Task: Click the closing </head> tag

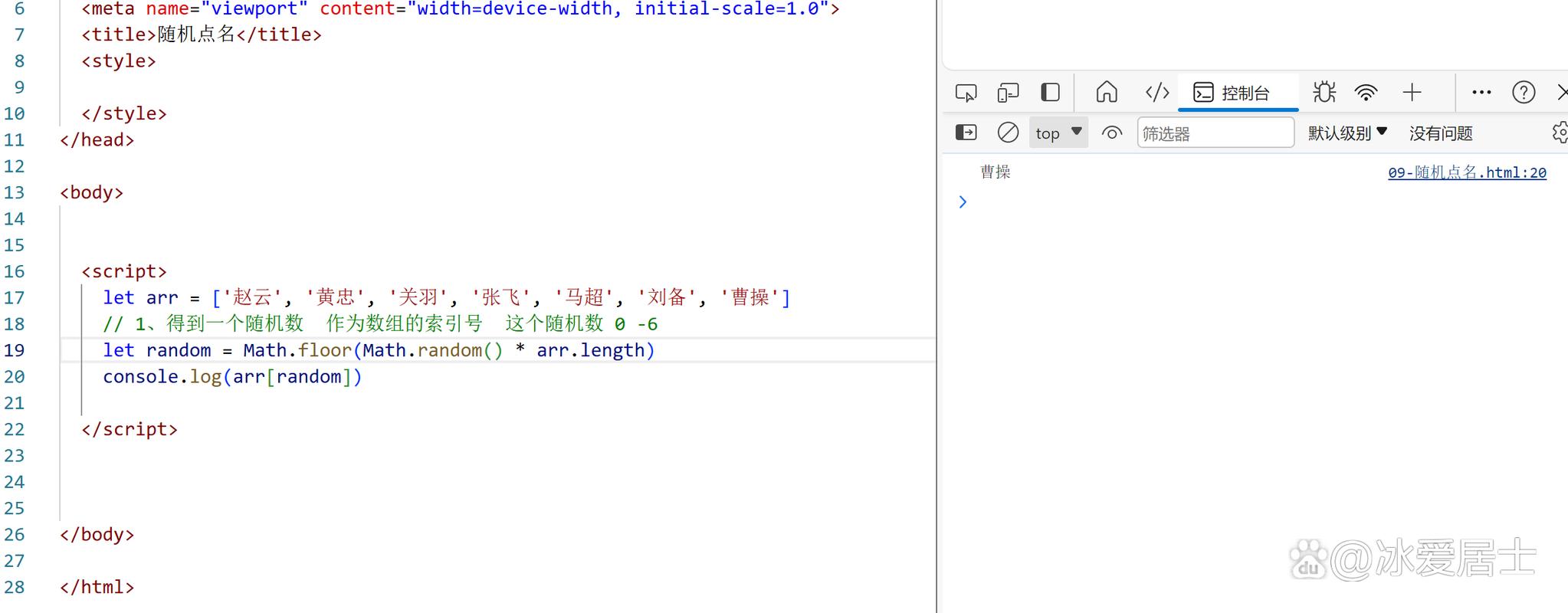Action: click(x=97, y=139)
